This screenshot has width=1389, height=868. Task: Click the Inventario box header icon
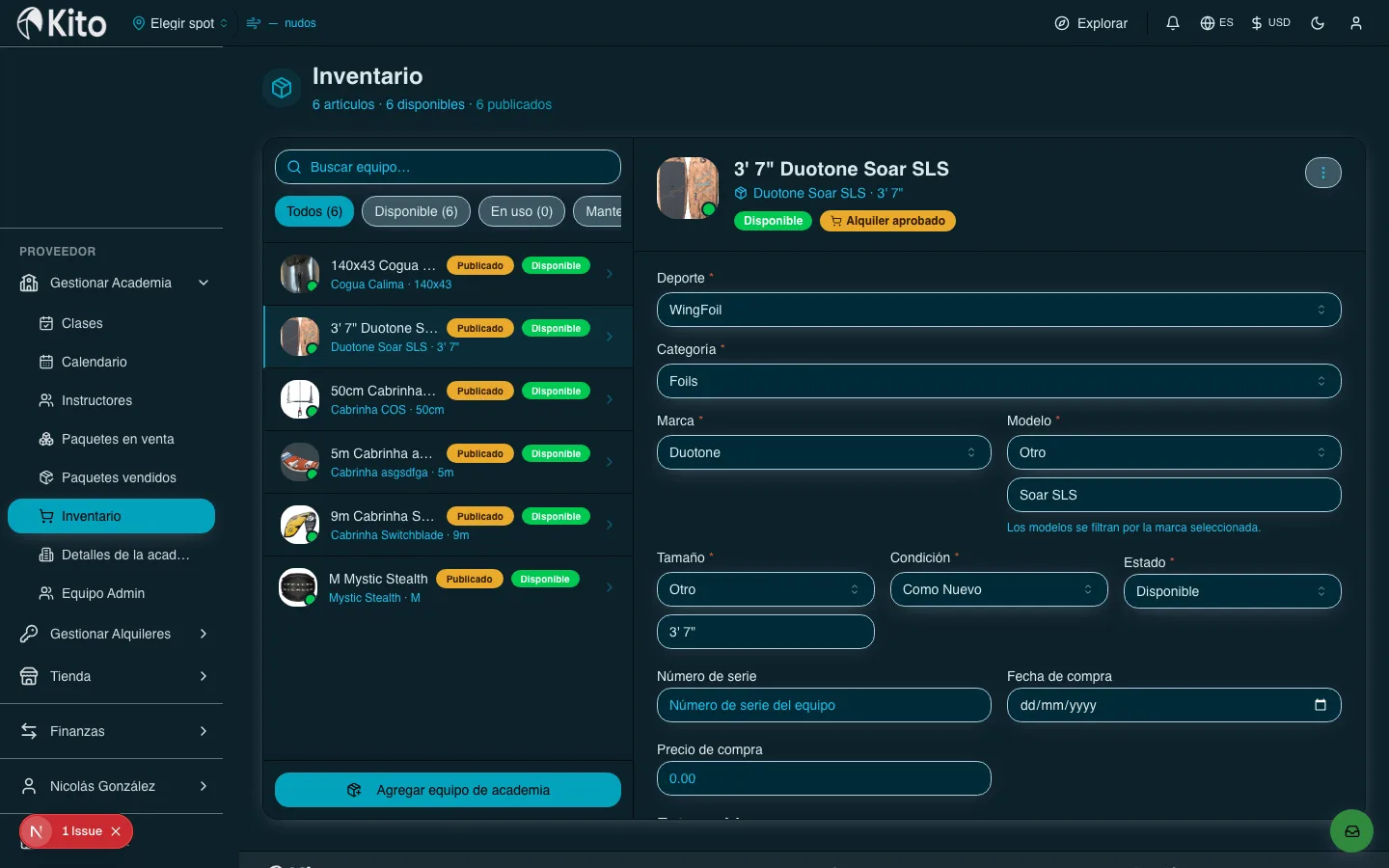(x=282, y=88)
